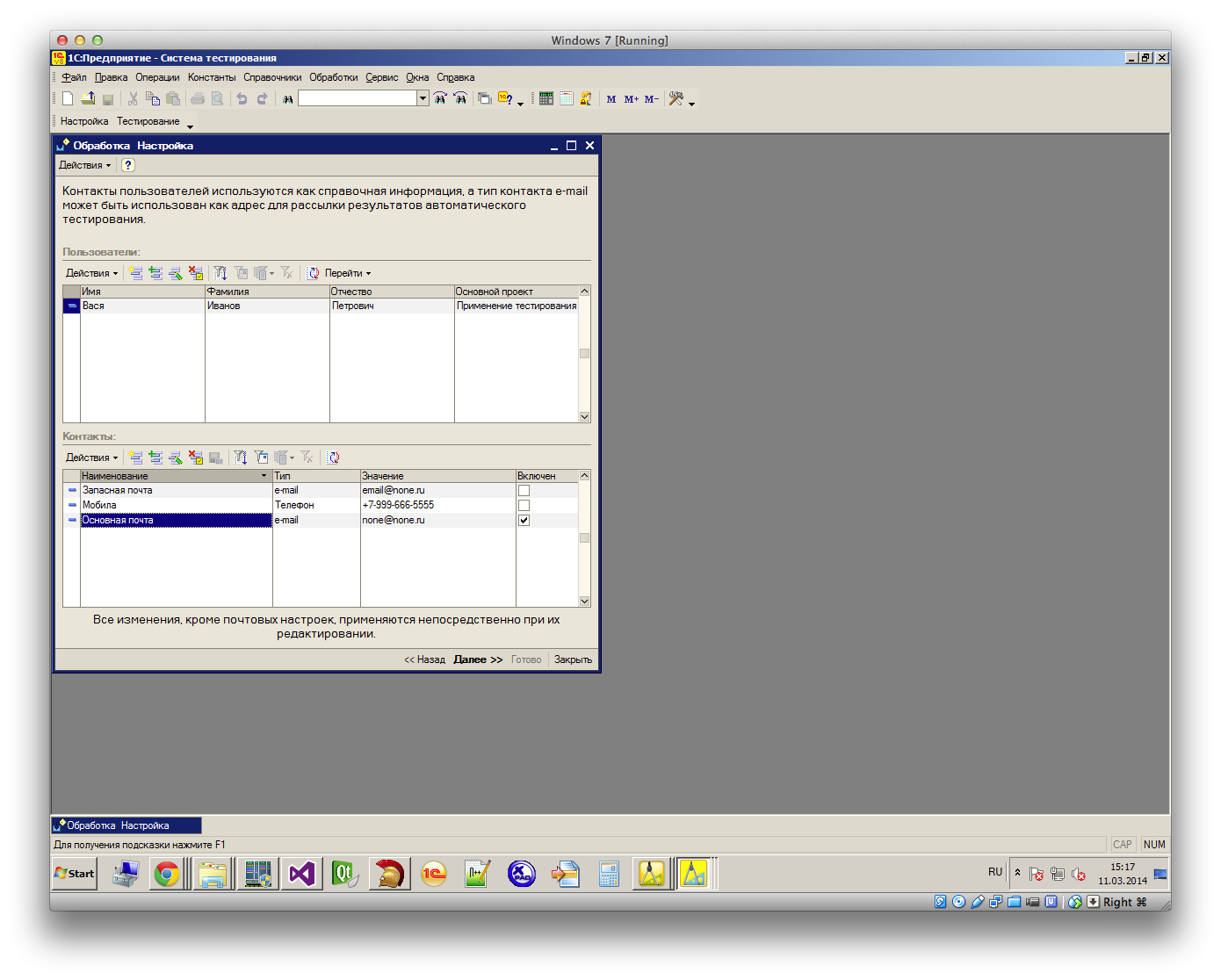Open the Справочники menu
Image resolution: width=1221 pixels, height=980 pixels.
pyautogui.click(x=272, y=77)
